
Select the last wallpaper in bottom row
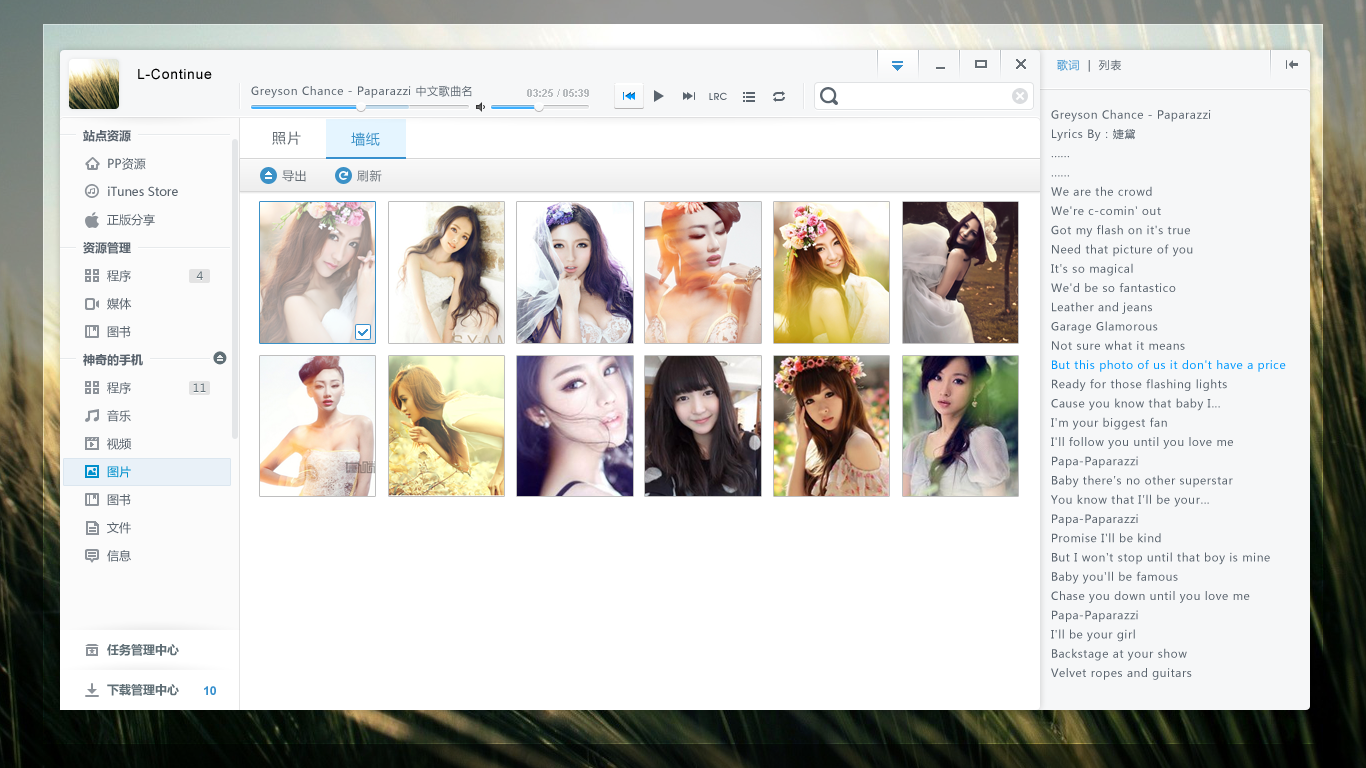click(960, 426)
